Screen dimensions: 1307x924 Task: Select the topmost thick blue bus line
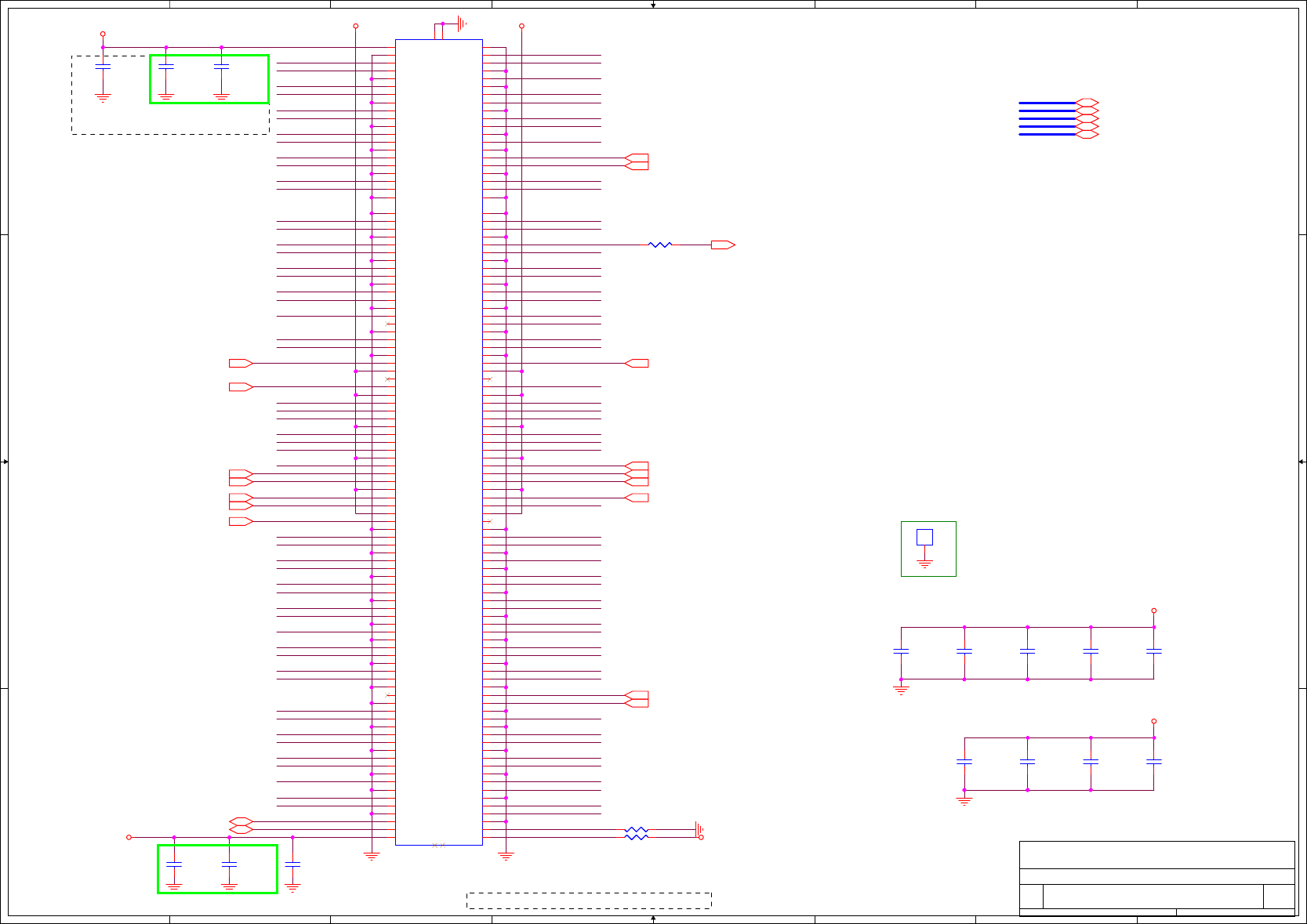(1047, 103)
